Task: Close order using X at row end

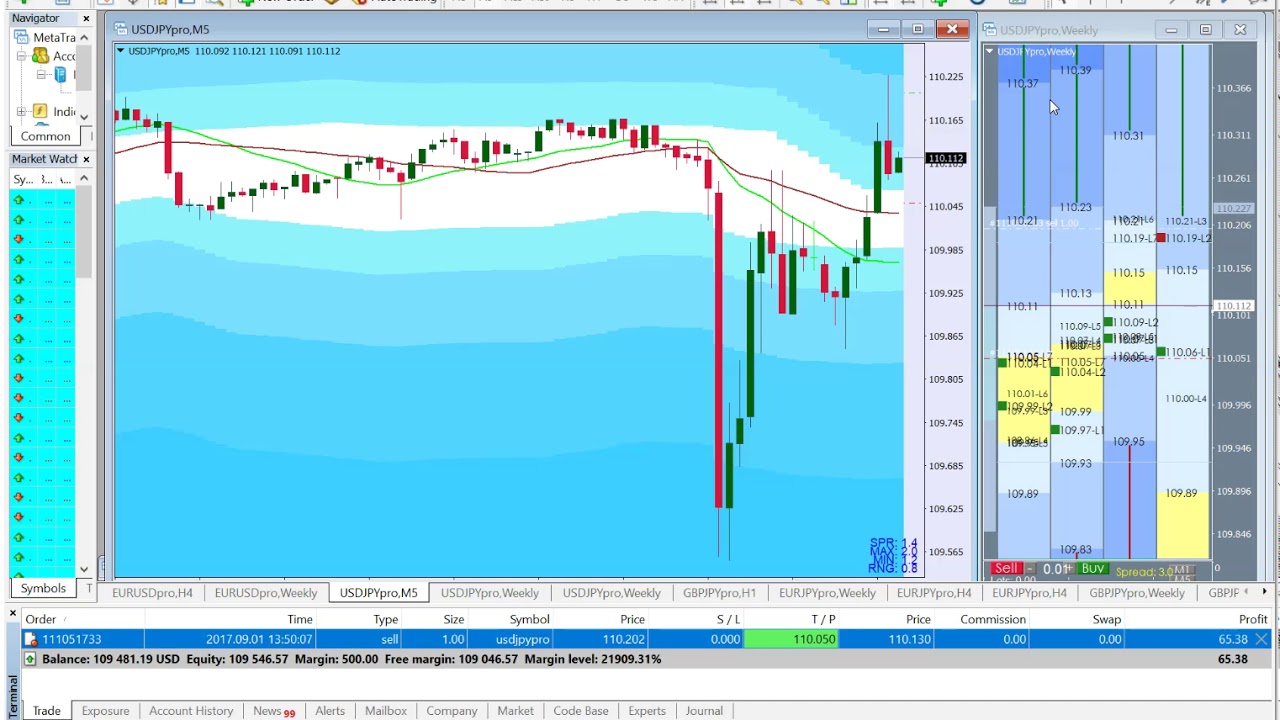Action: pyautogui.click(x=1262, y=639)
